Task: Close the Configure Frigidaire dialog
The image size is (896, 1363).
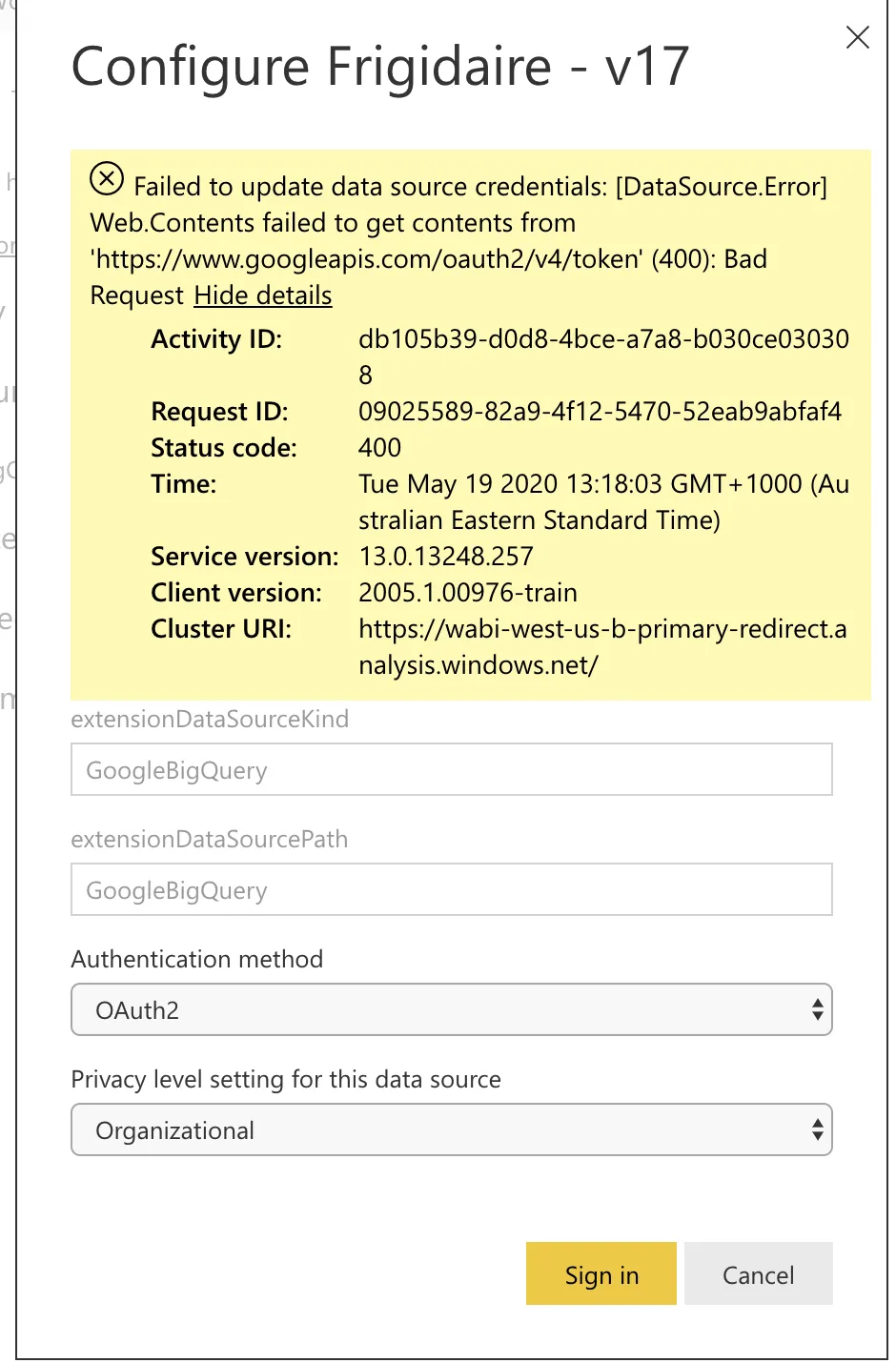Action: (857, 38)
